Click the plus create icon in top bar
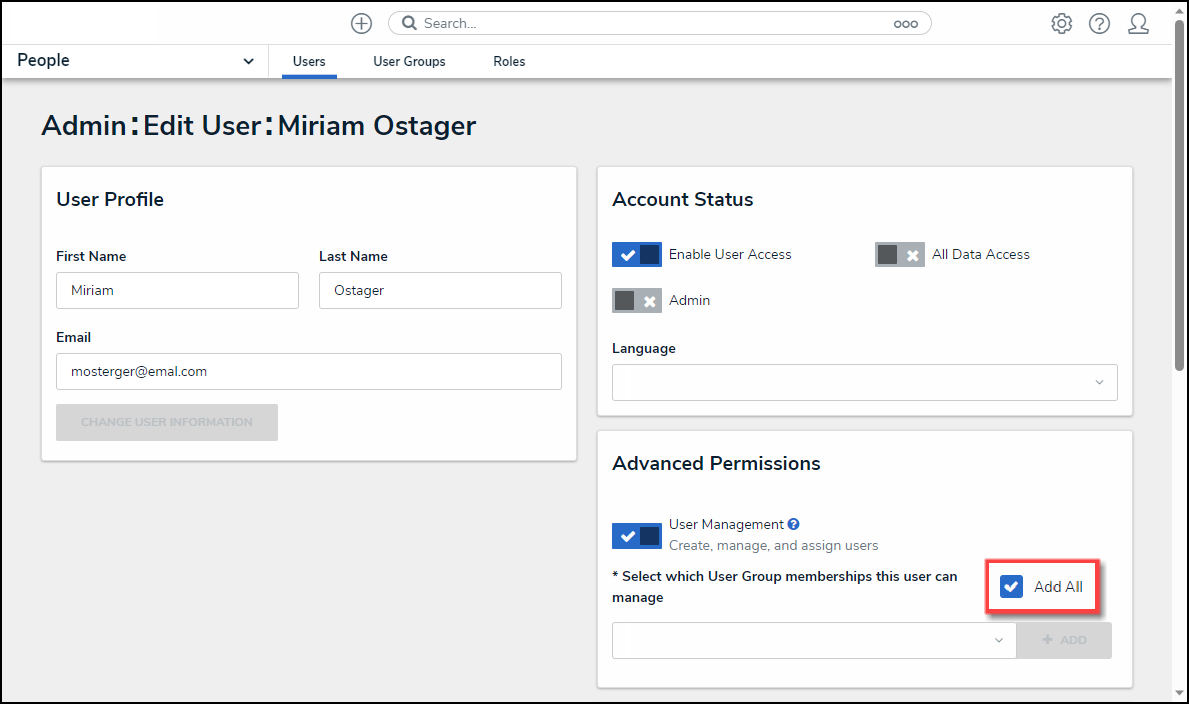 tap(361, 24)
